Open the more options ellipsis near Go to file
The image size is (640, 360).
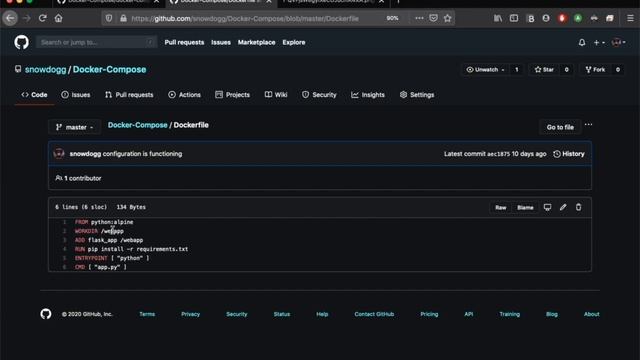coord(588,124)
